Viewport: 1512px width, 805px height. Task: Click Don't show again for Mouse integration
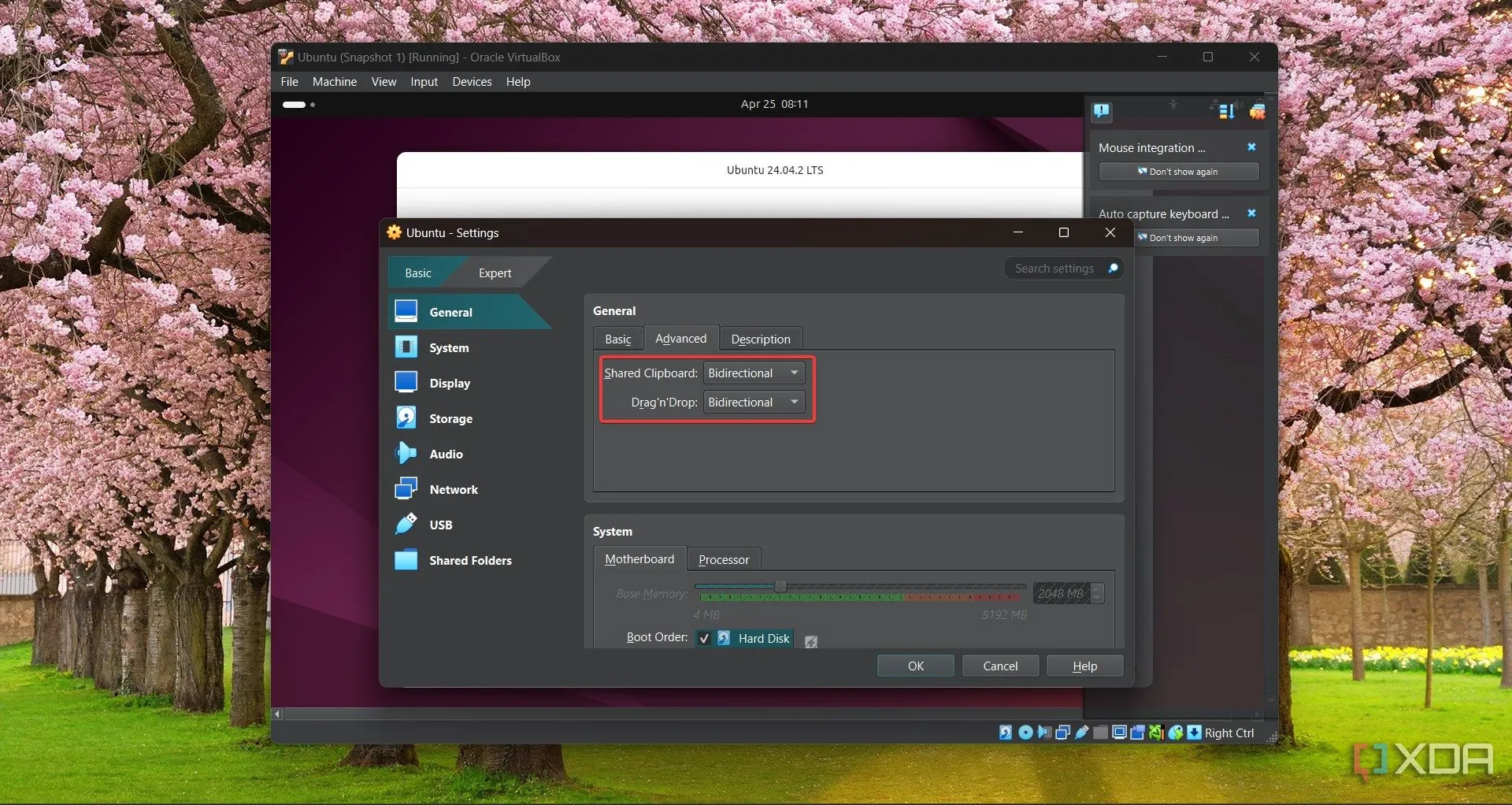pyautogui.click(x=1178, y=172)
